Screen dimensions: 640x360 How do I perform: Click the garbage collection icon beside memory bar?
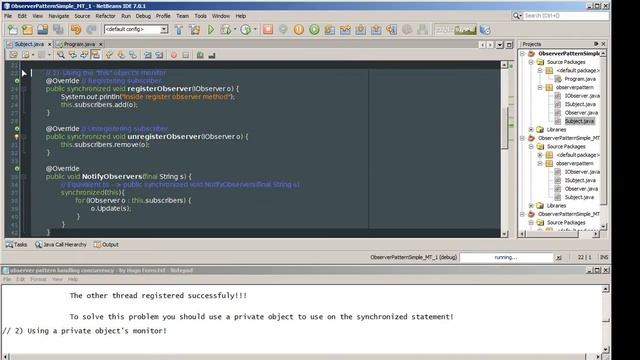[x=484, y=29]
